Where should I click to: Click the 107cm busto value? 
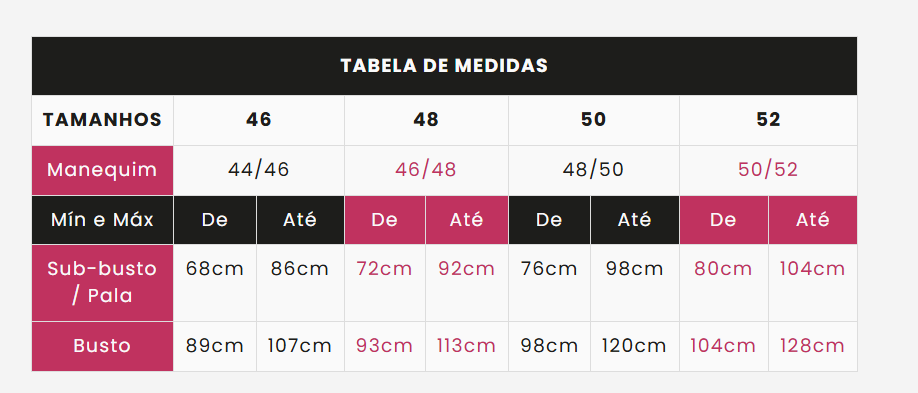click(x=300, y=346)
